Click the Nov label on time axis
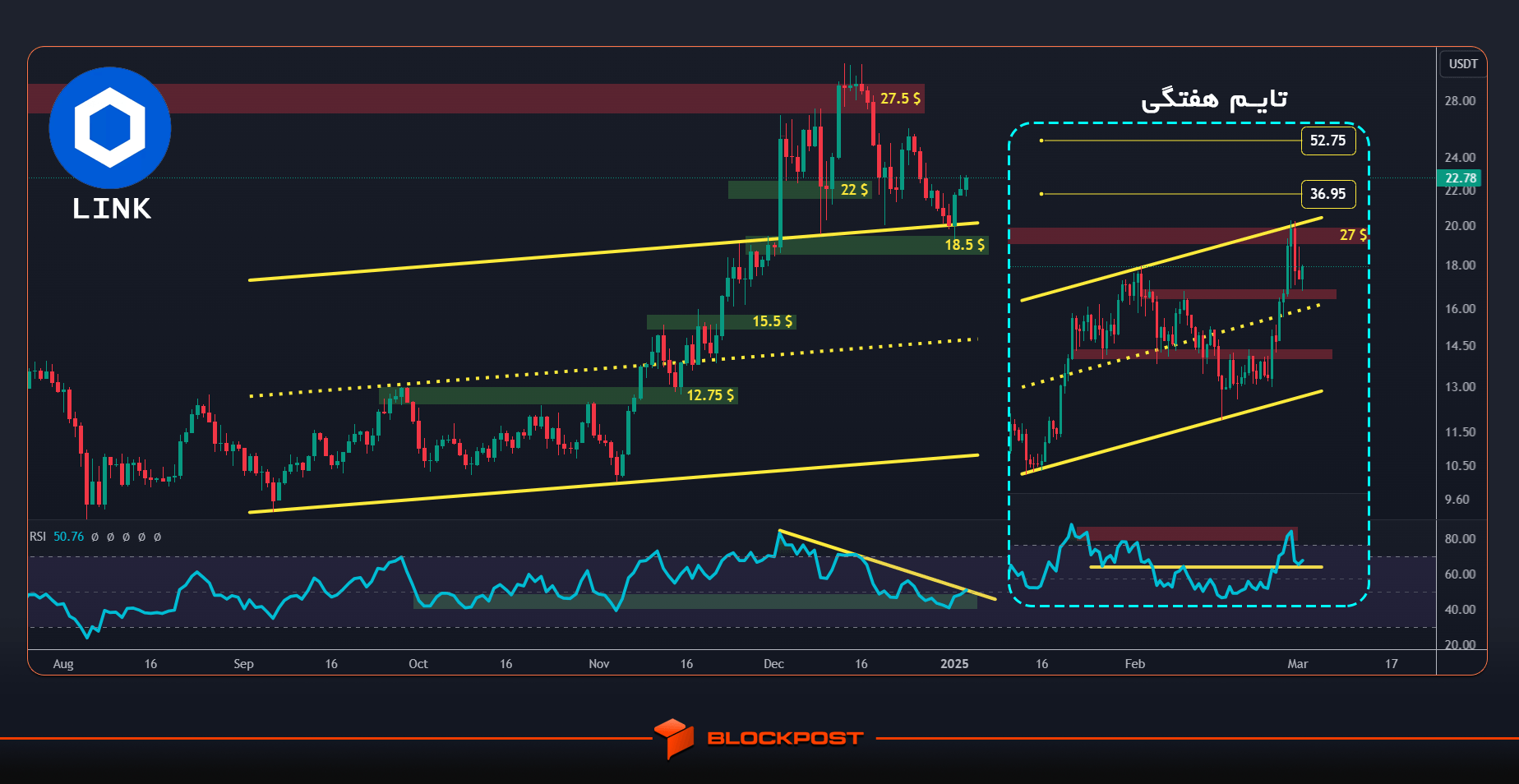Screen dimensions: 1519x784 pyautogui.click(x=599, y=664)
